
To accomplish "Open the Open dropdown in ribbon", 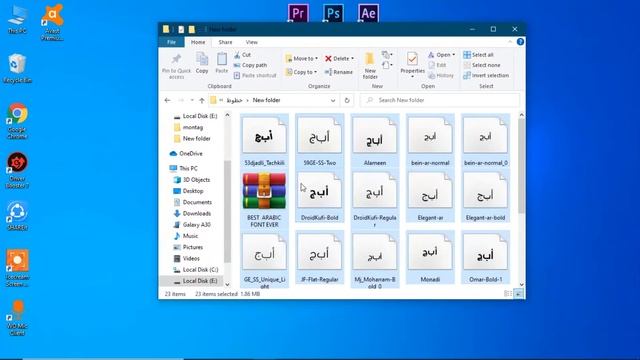I will coord(442,55).
